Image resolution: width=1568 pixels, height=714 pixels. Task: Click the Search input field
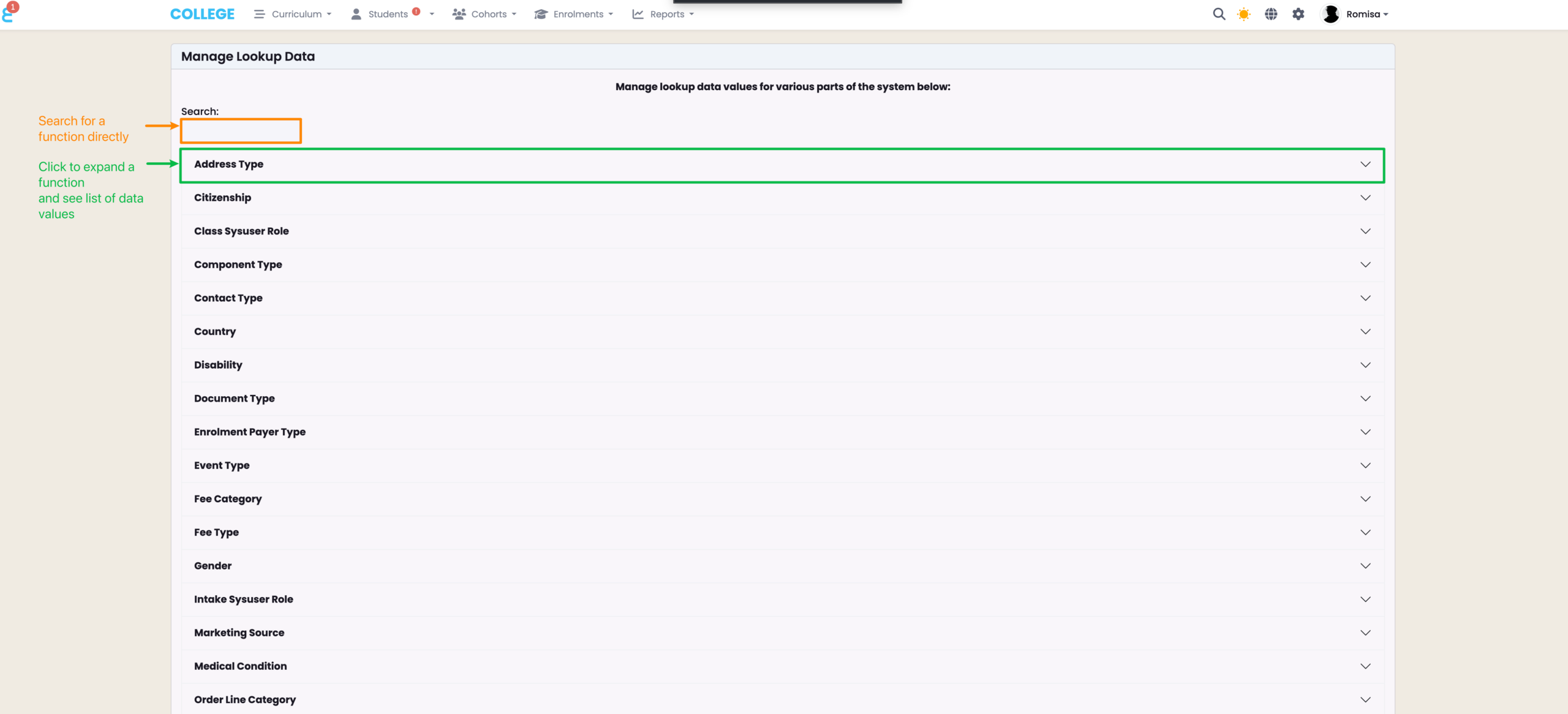pos(241,131)
